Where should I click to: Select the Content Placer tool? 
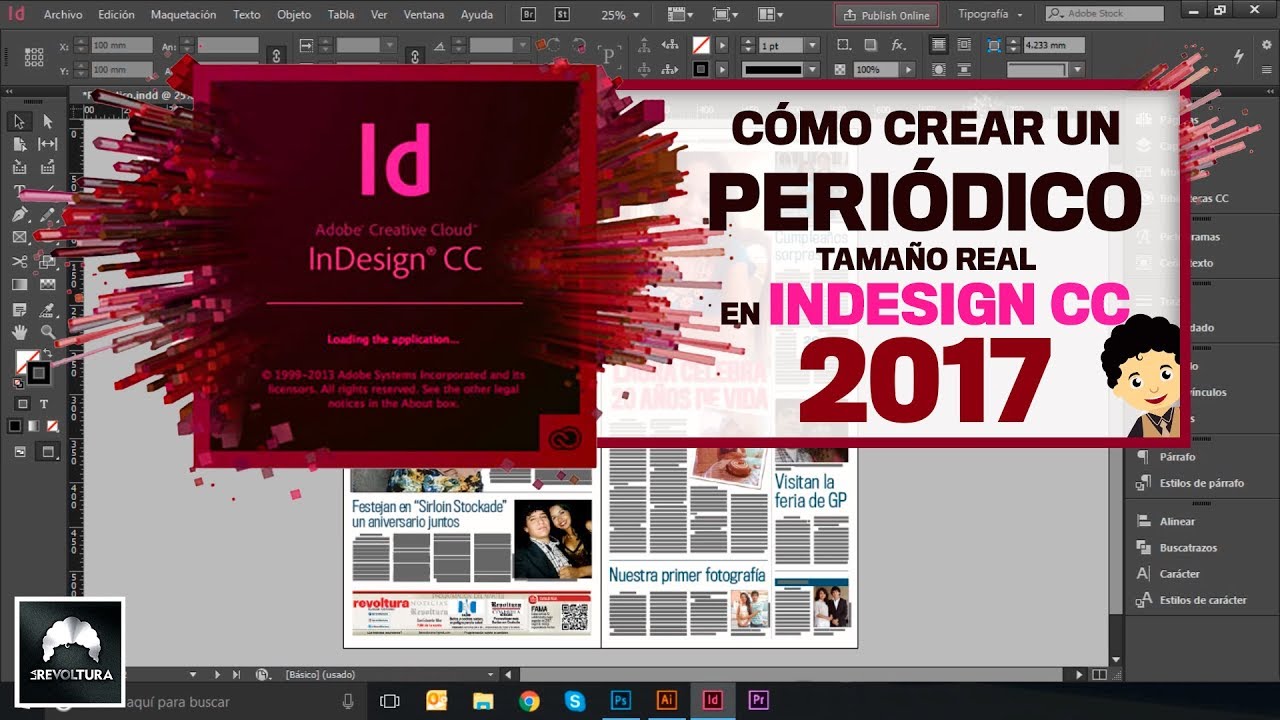coord(47,167)
